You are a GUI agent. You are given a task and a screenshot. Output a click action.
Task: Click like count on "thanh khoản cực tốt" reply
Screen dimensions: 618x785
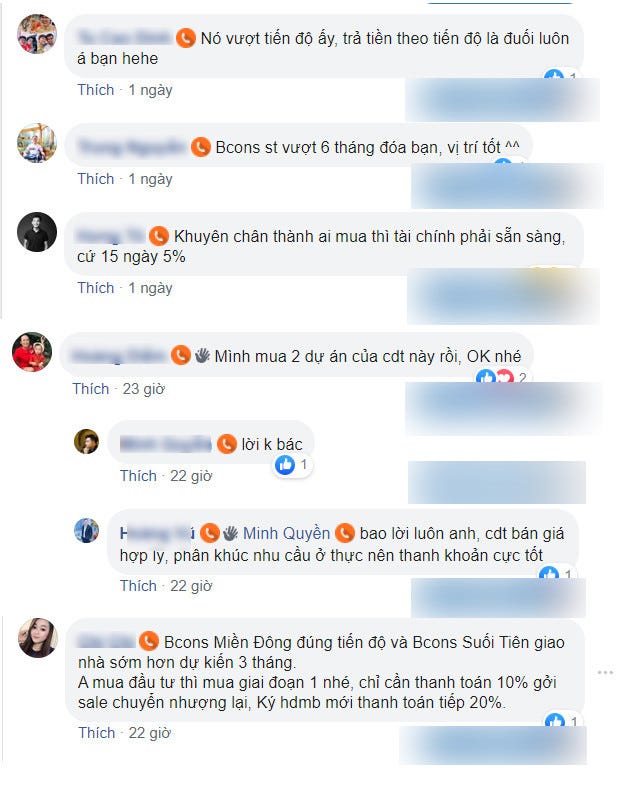[x=567, y=574]
